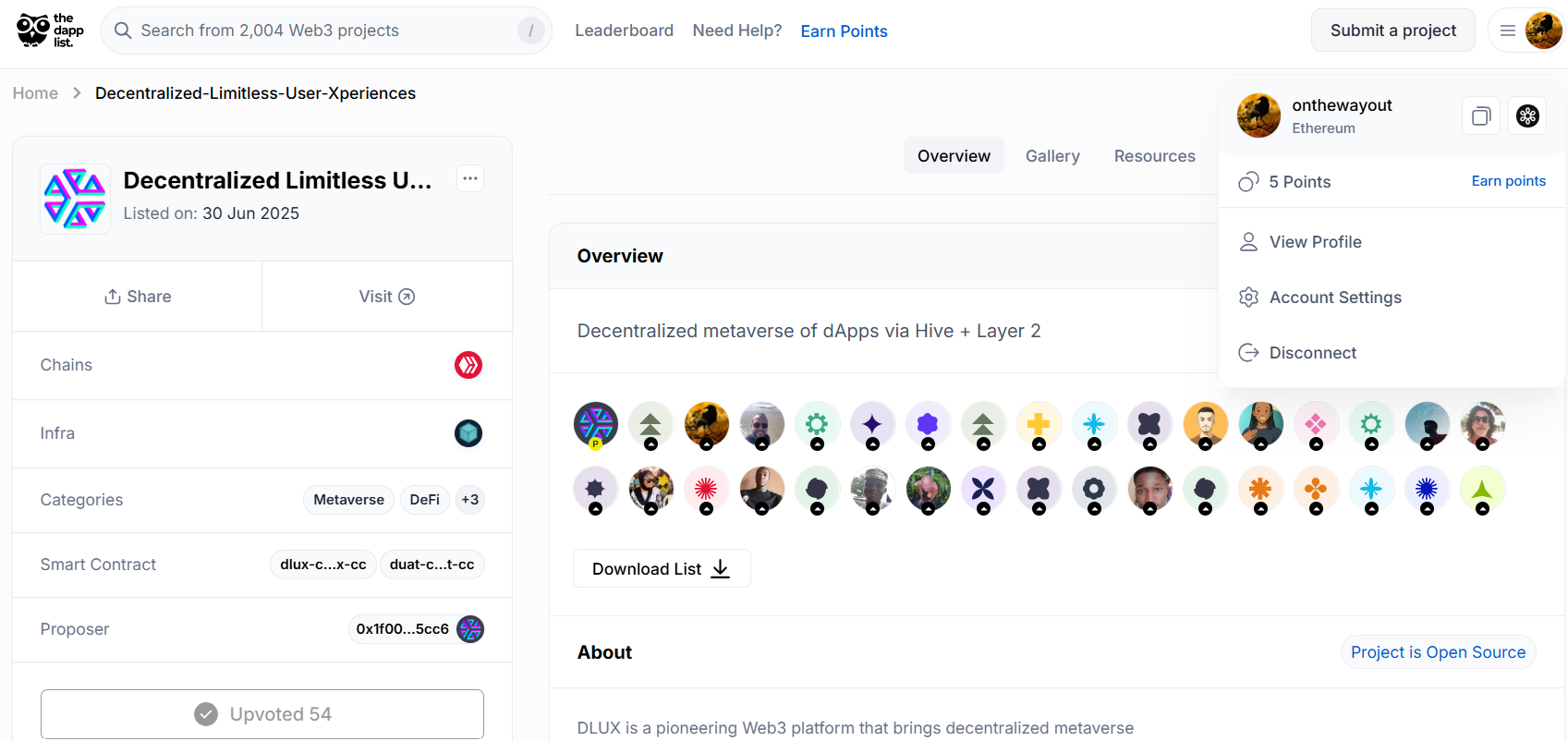
Task: Focus the Web3 projects search field
Action: pyautogui.click(x=326, y=30)
